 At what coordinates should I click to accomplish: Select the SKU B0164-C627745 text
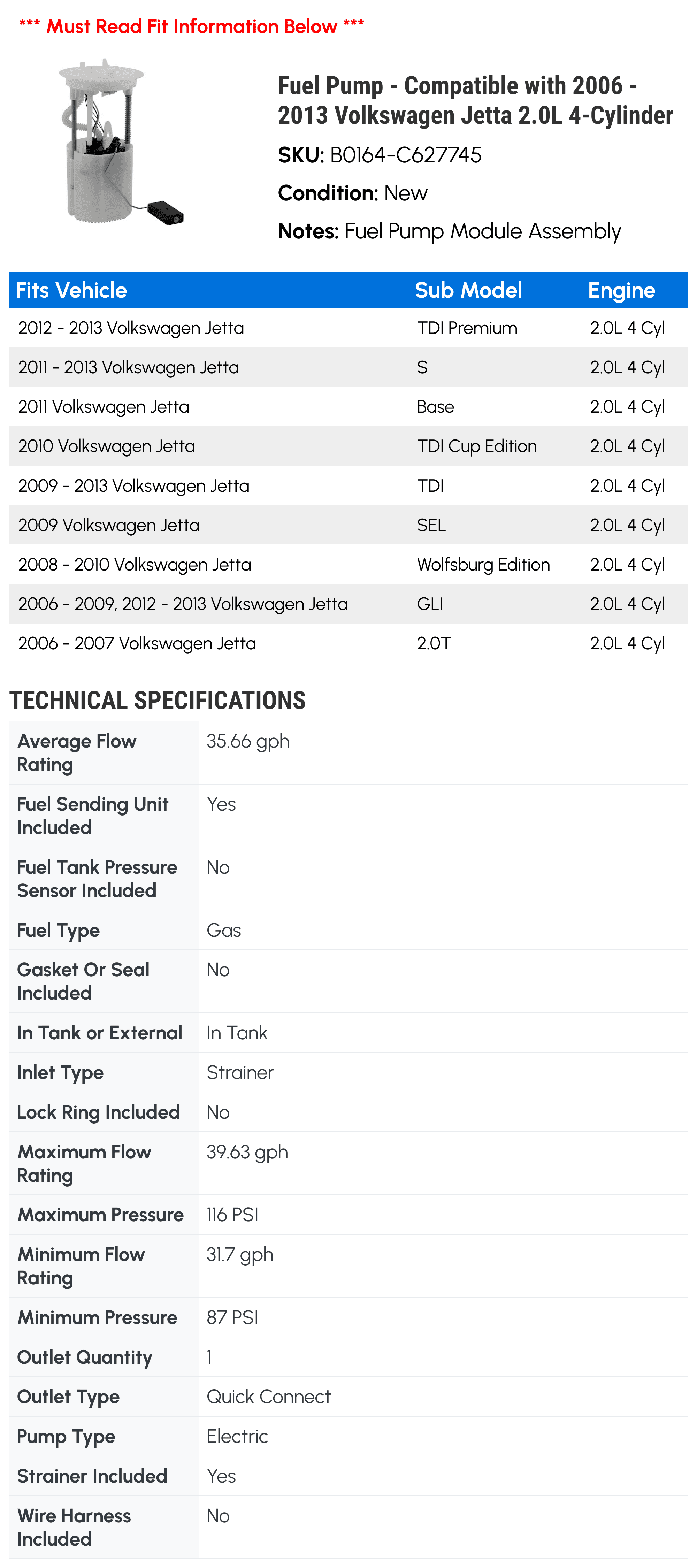tap(379, 155)
